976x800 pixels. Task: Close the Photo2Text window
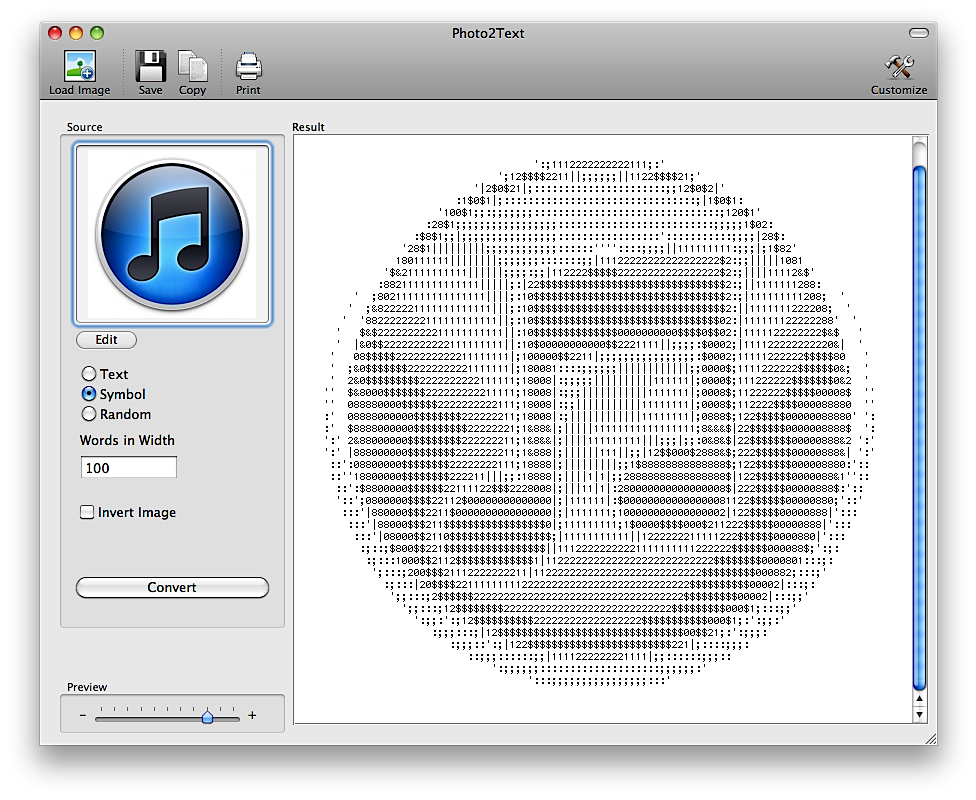(x=55, y=33)
